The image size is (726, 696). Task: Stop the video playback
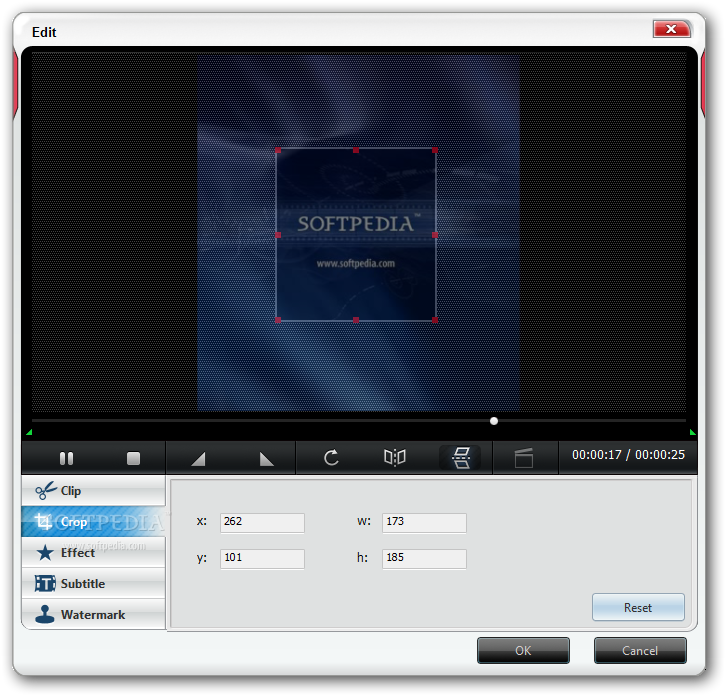133,458
